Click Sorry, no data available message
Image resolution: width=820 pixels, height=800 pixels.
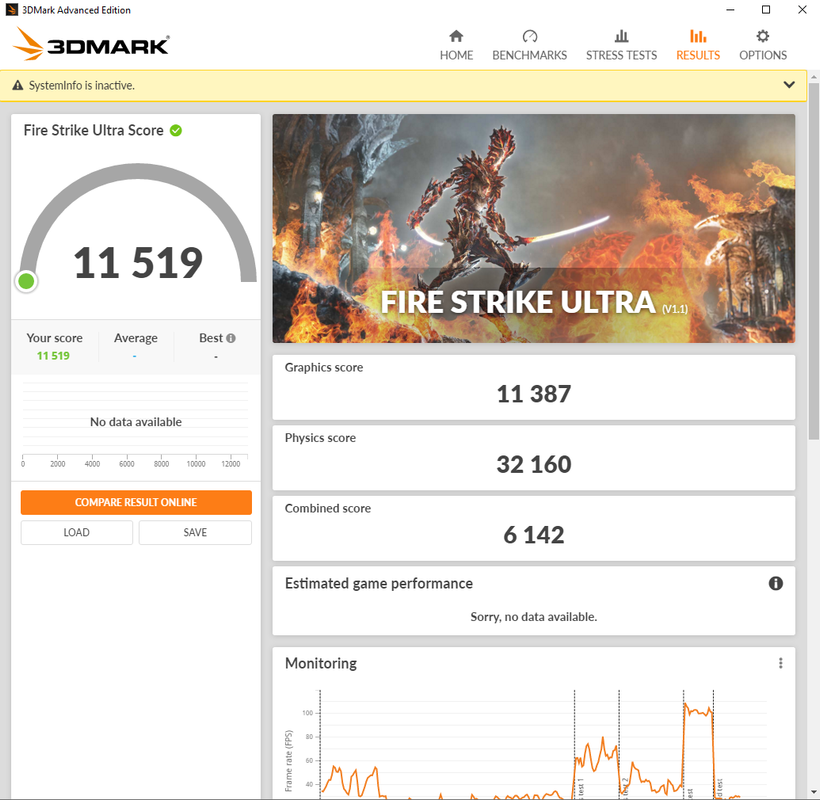pos(533,617)
